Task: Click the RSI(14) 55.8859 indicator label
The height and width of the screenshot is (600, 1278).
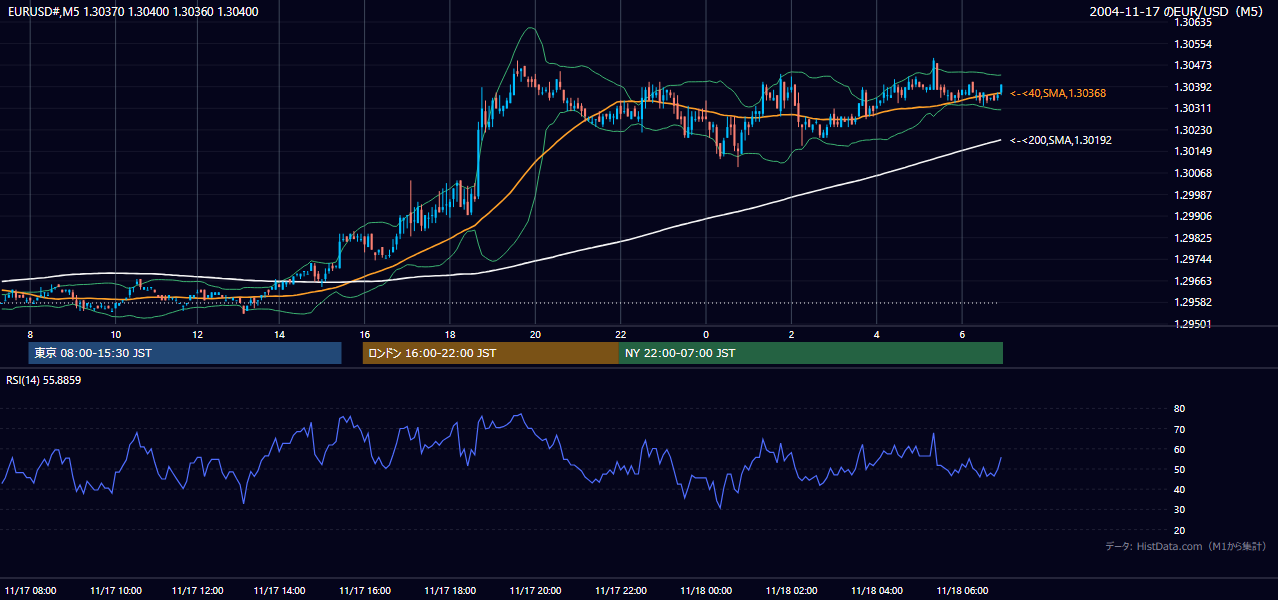Action: click(44, 380)
